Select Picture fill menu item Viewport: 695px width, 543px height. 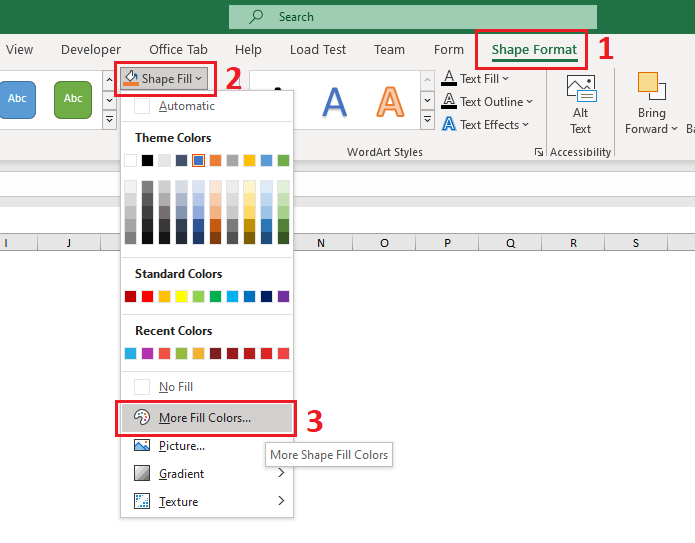point(207,445)
